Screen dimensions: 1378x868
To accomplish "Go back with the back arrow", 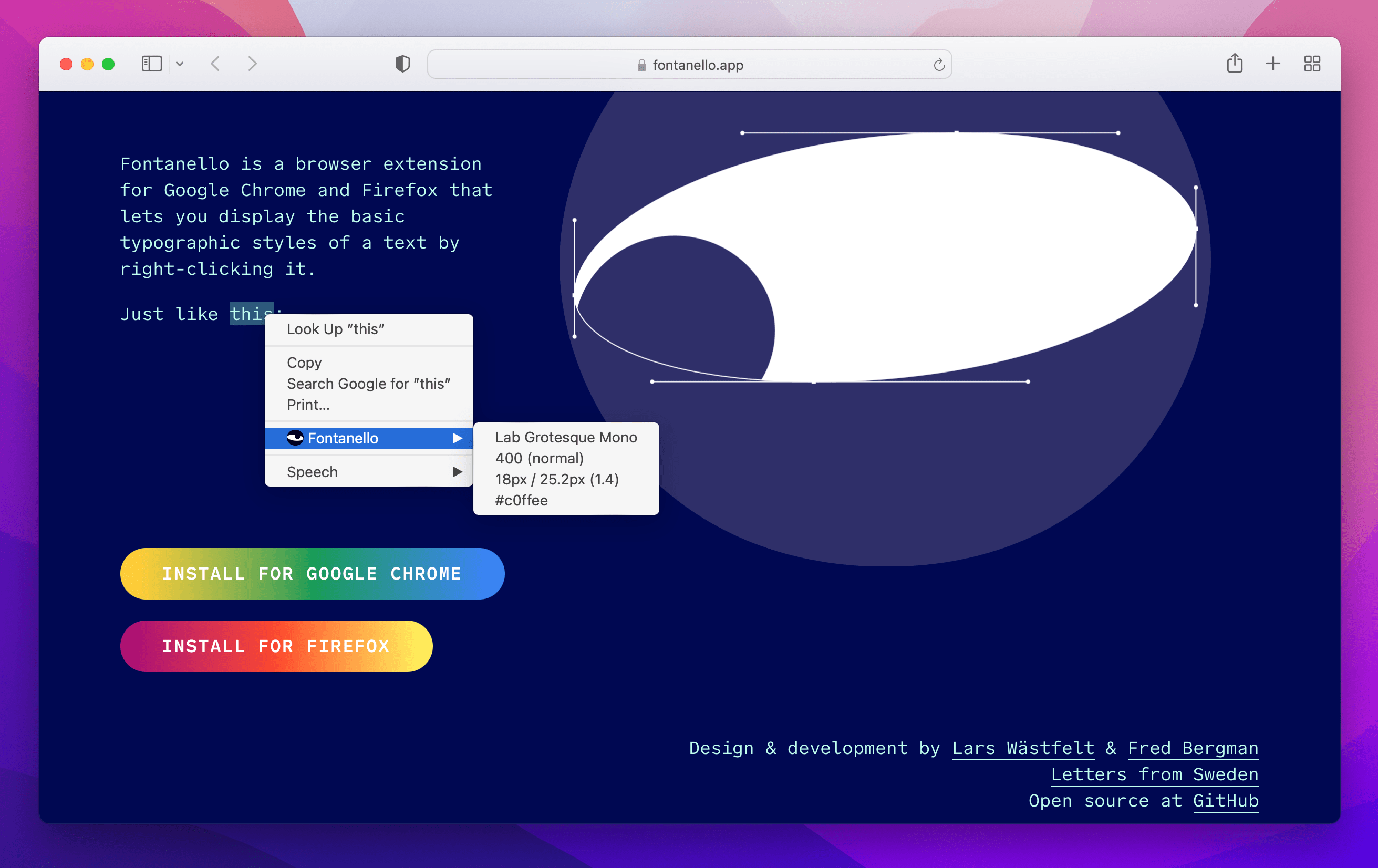I will (x=215, y=64).
